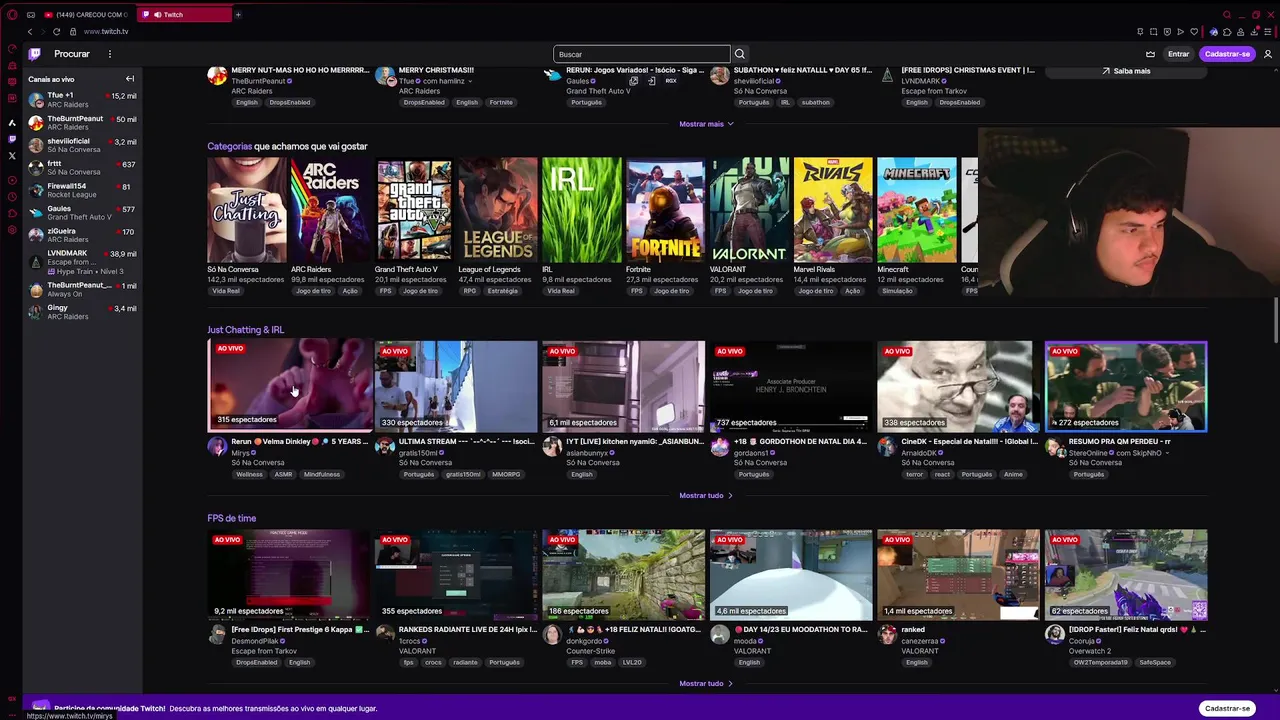
Task: Click the Entrar login button
Action: [x=1179, y=54]
